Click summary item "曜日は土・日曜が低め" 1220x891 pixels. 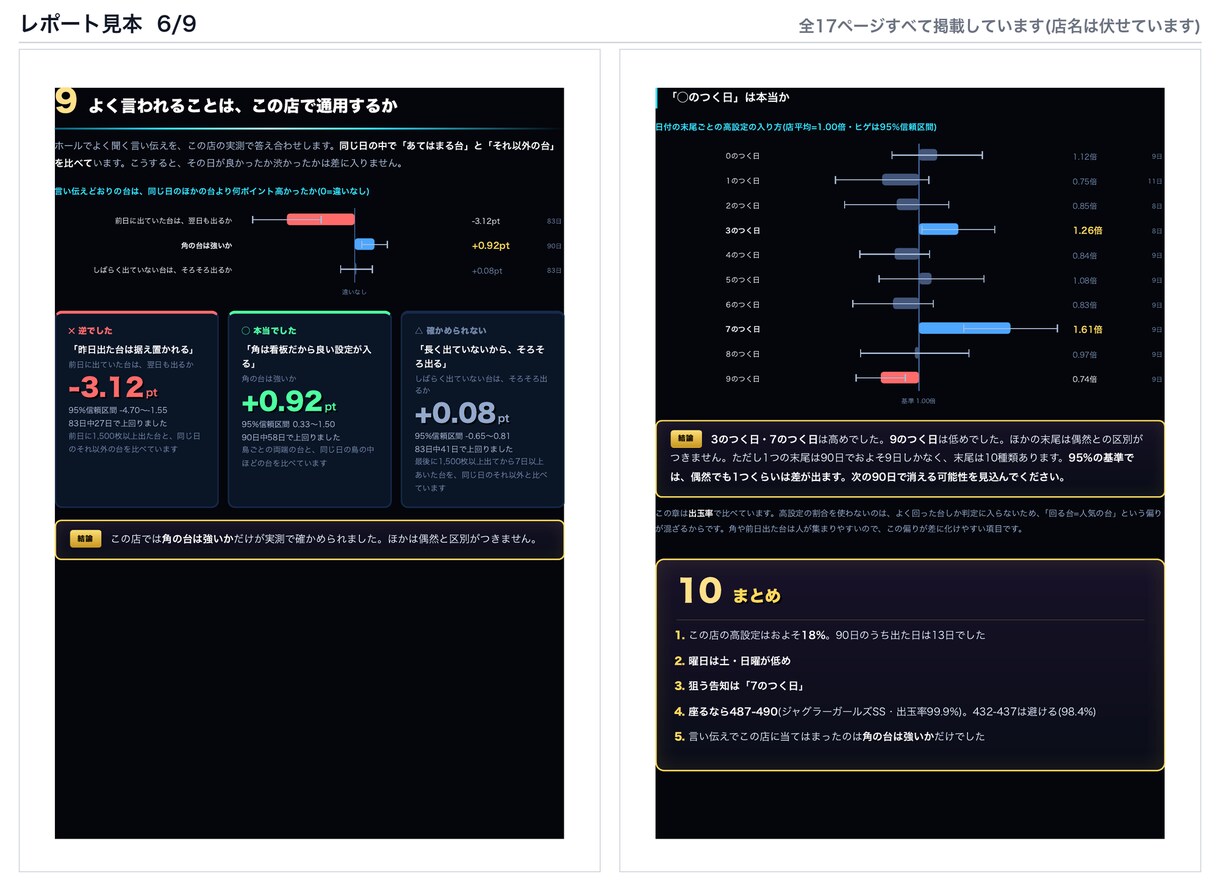[733, 661]
